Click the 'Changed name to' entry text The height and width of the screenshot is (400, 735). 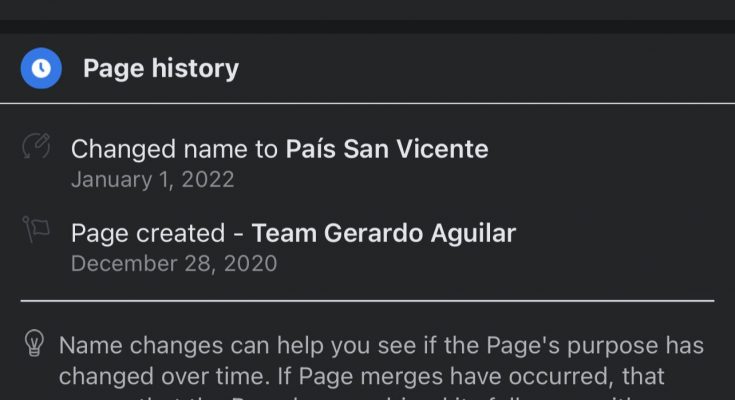pyautogui.click(x=174, y=149)
